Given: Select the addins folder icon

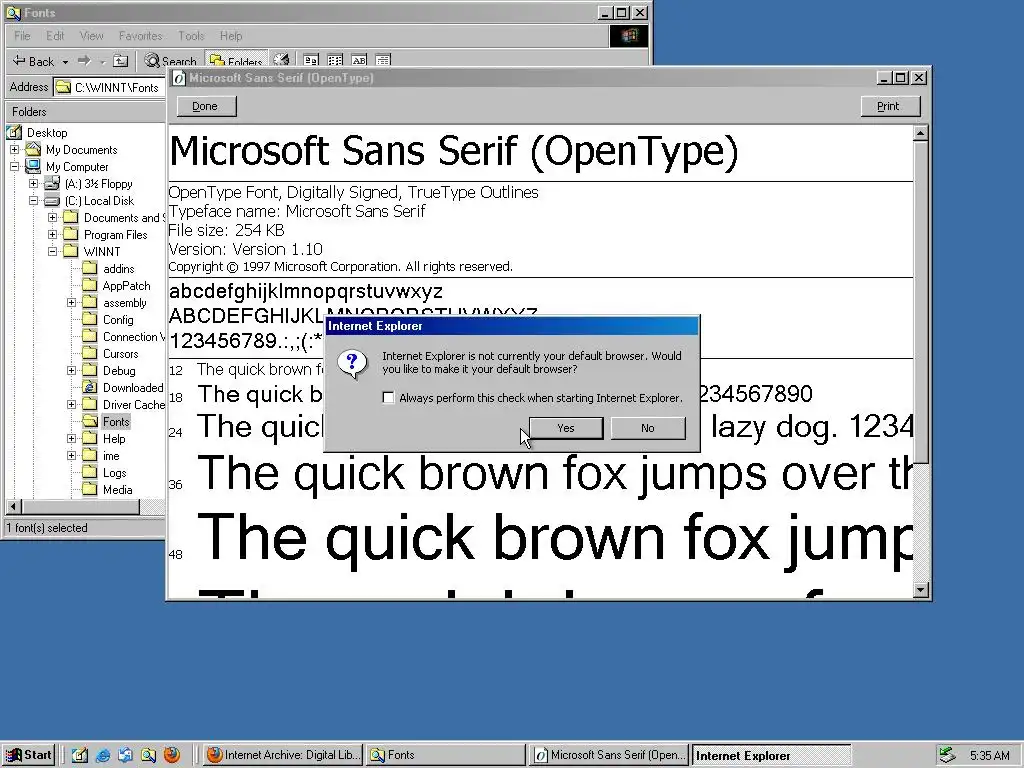Looking at the screenshot, I should (90, 268).
